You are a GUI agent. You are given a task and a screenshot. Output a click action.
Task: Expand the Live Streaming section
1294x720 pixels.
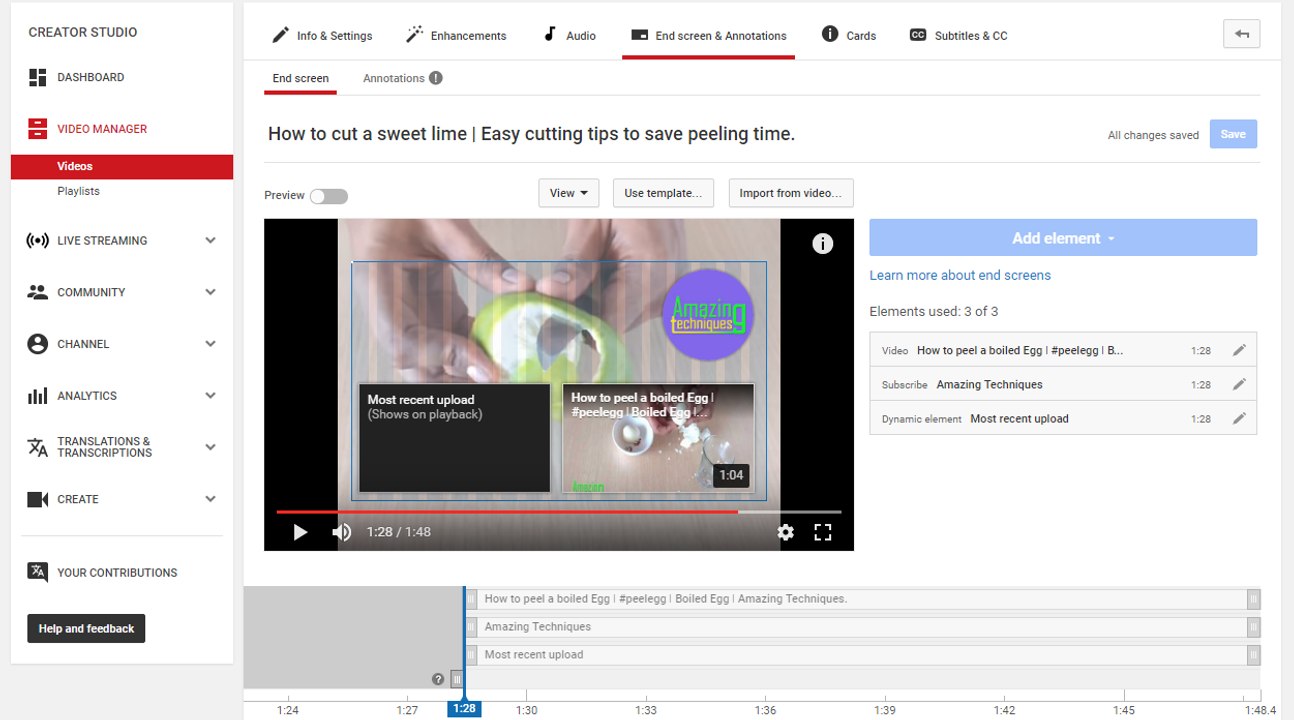(x=210, y=241)
